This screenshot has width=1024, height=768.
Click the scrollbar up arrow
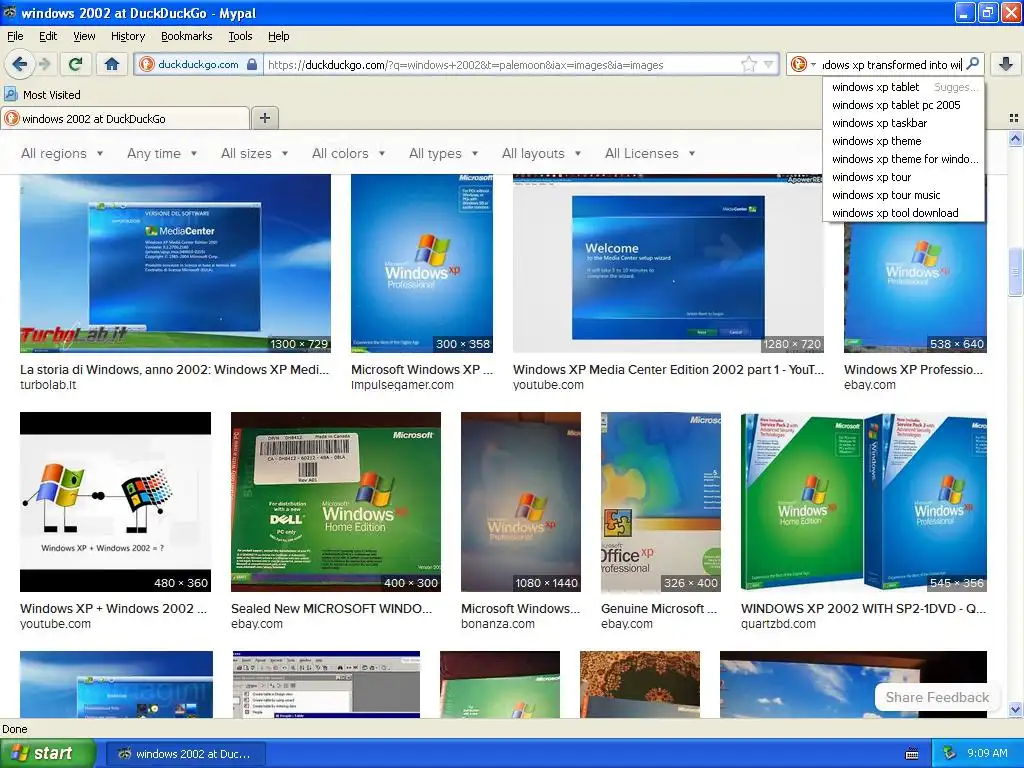(x=1015, y=138)
